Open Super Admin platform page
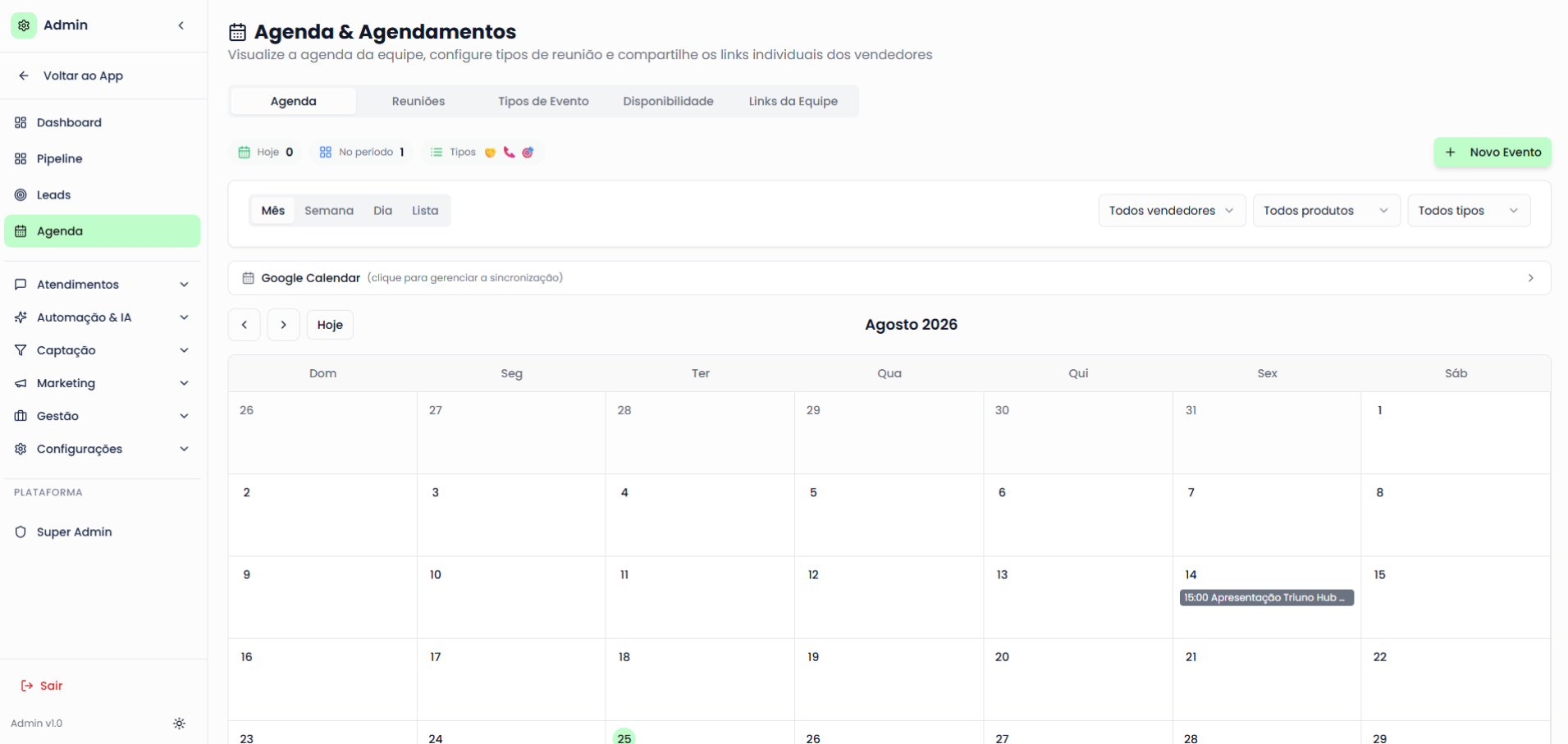 [103, 532]
